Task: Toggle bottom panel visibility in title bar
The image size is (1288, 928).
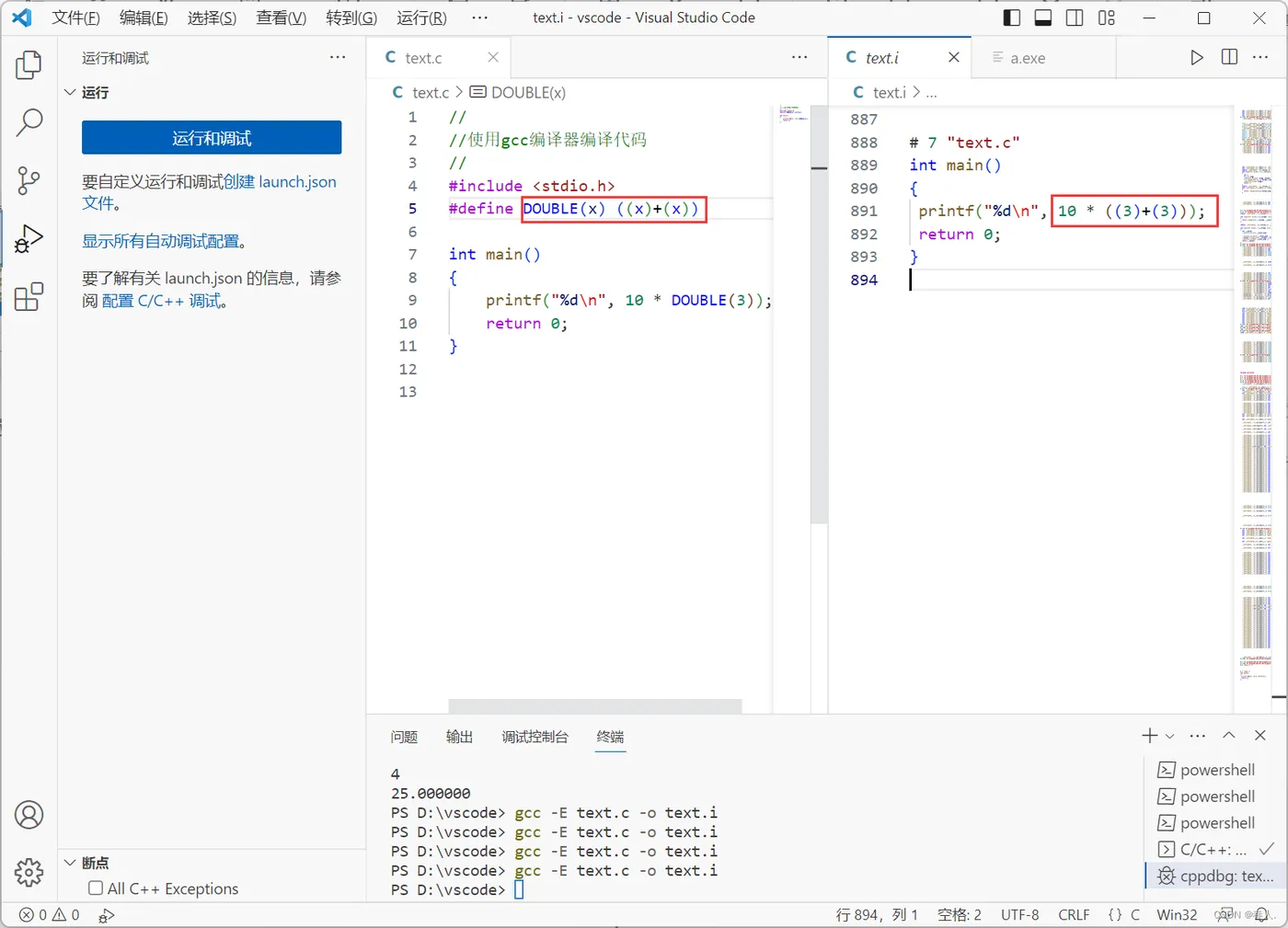Action: pyautogui.click(x=1043, y=17)
